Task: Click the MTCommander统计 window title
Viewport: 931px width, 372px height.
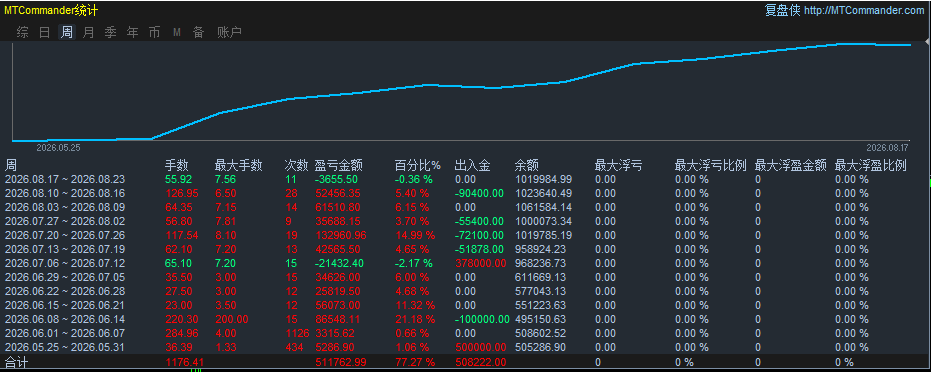Action: click(x=52, y=11)
